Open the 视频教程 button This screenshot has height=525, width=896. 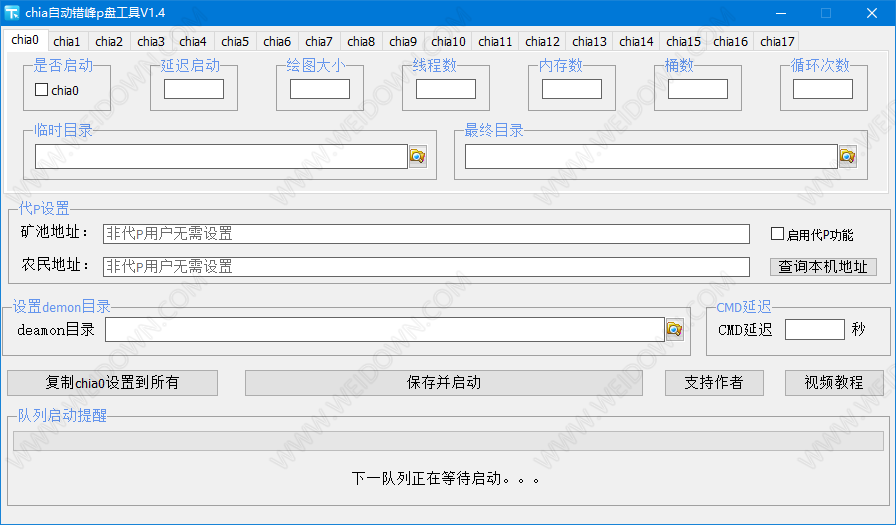click(834, 383)
